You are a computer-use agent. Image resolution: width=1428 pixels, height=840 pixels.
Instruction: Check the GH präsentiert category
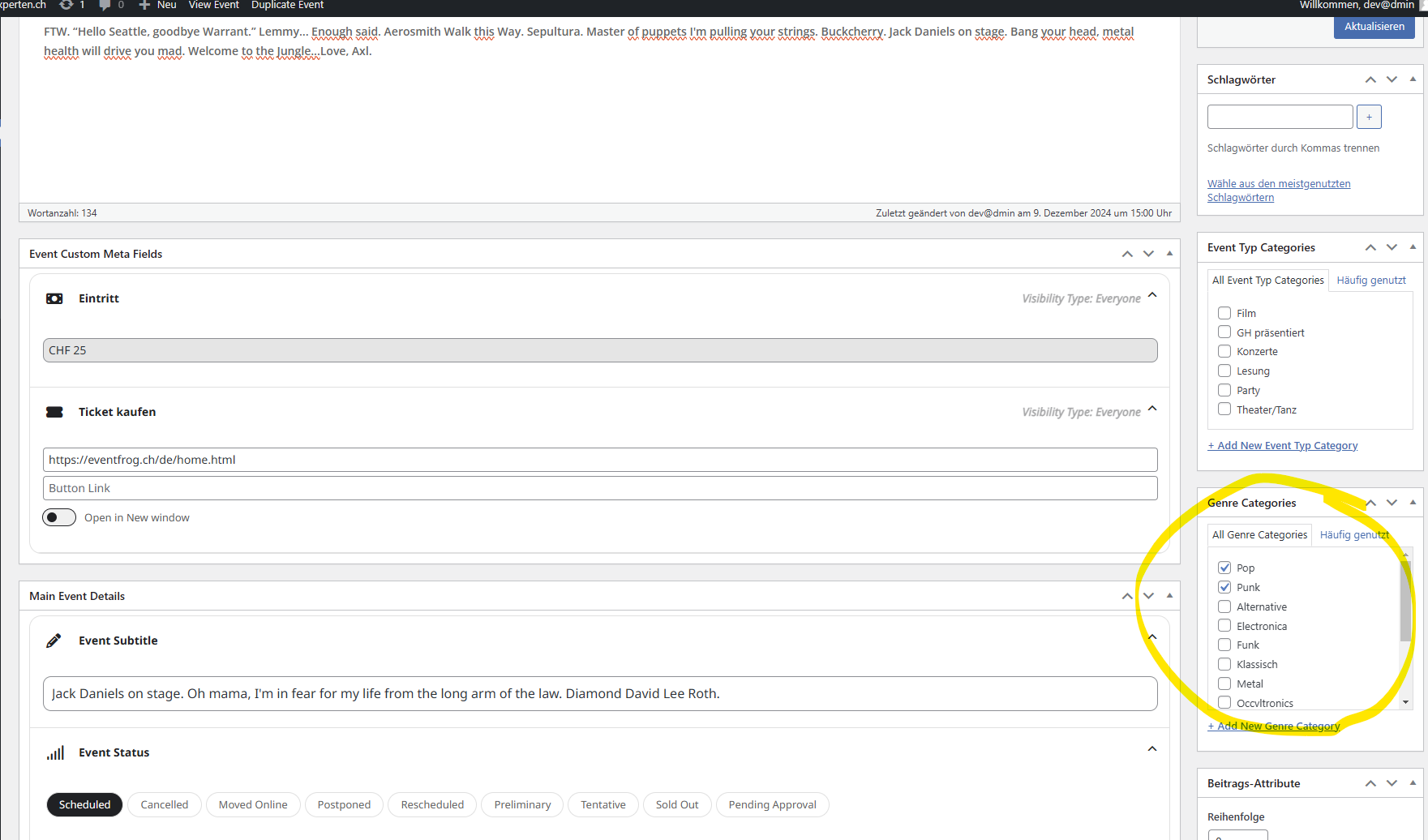(1224, 332)
